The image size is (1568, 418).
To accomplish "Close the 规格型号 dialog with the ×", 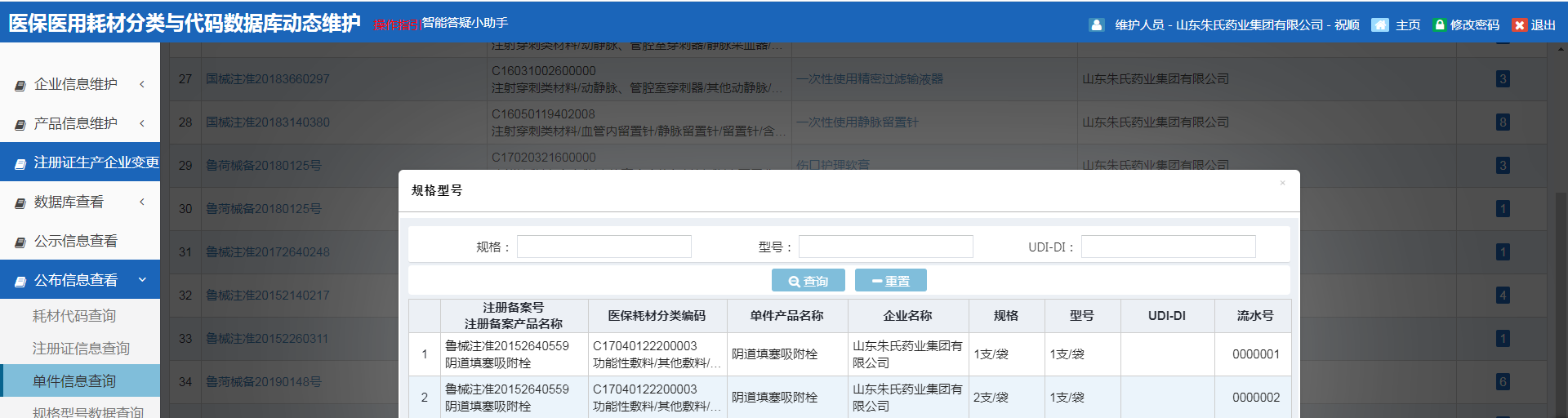I will 1282,183.
